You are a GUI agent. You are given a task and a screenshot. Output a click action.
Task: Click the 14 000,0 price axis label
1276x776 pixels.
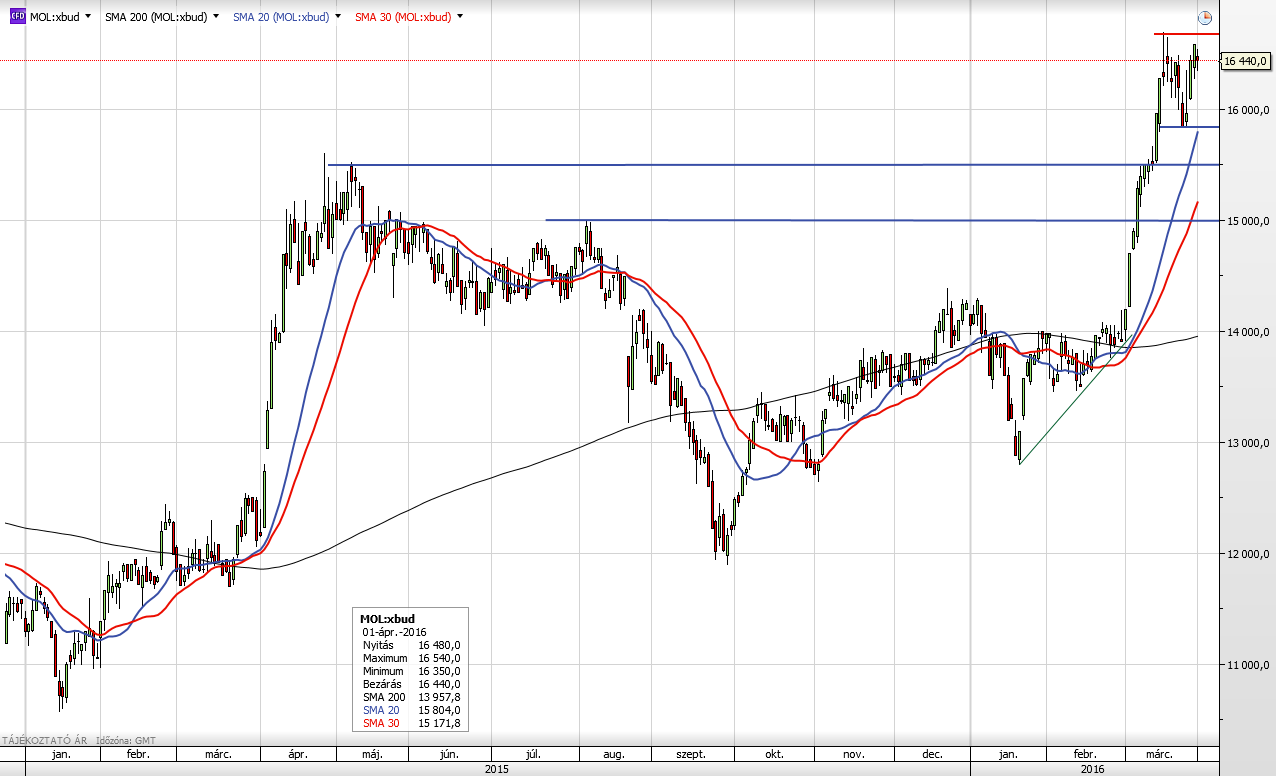coord(1246,332)
